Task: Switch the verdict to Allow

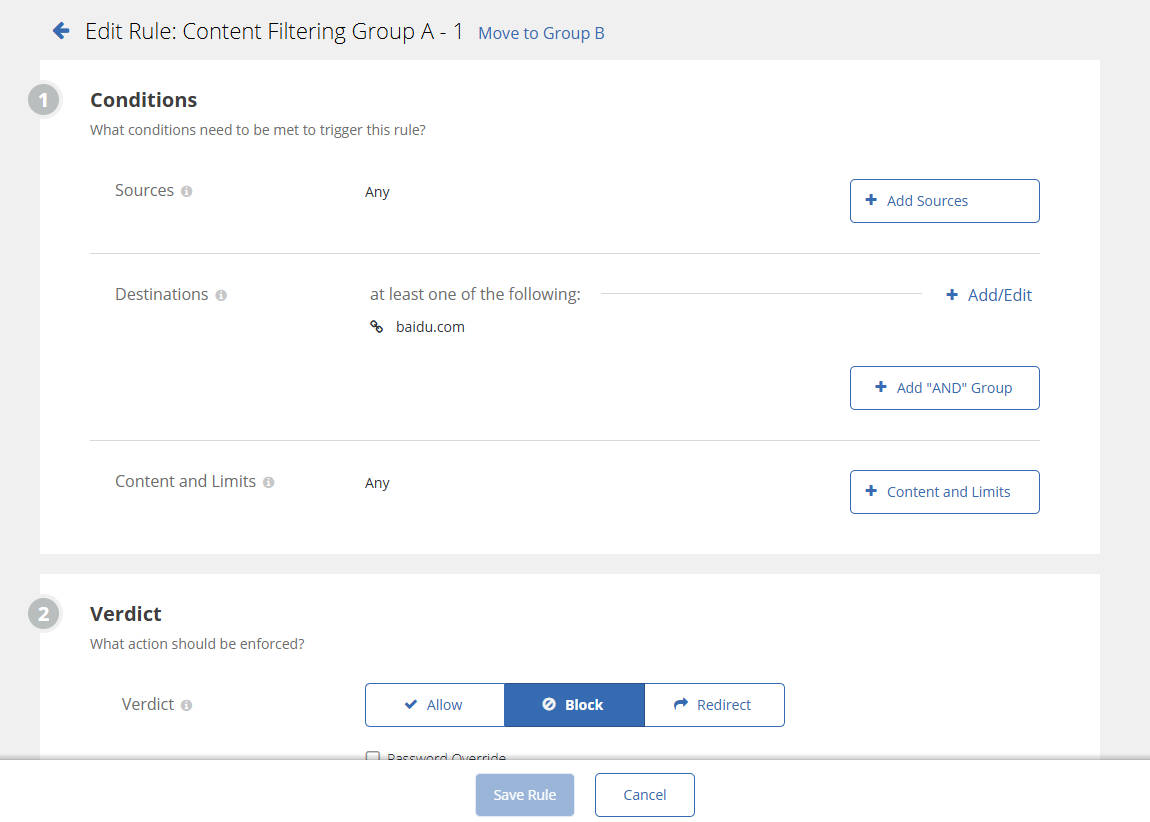Action: (x=434, y=704)
